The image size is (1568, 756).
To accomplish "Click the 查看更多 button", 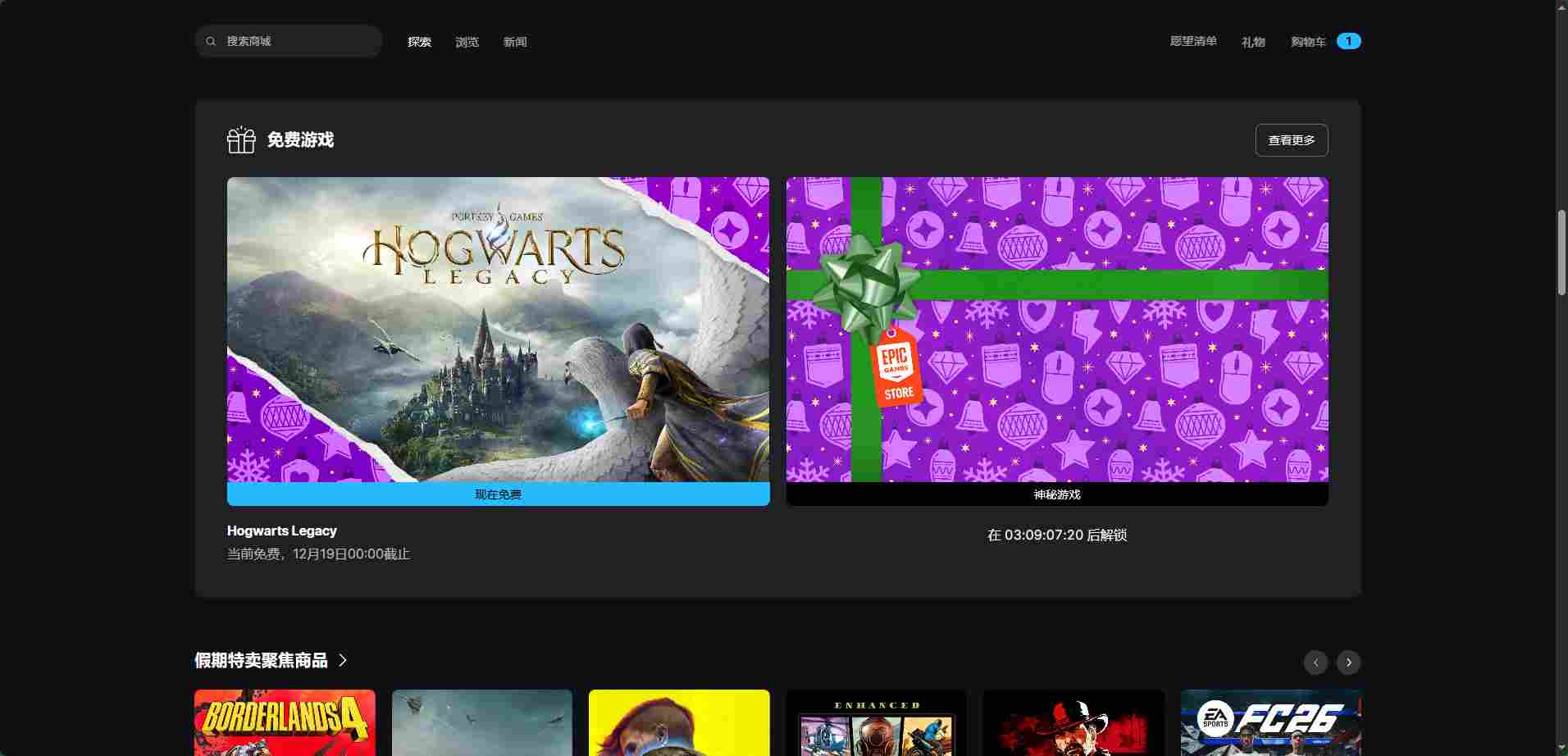I will [1291, 139].
